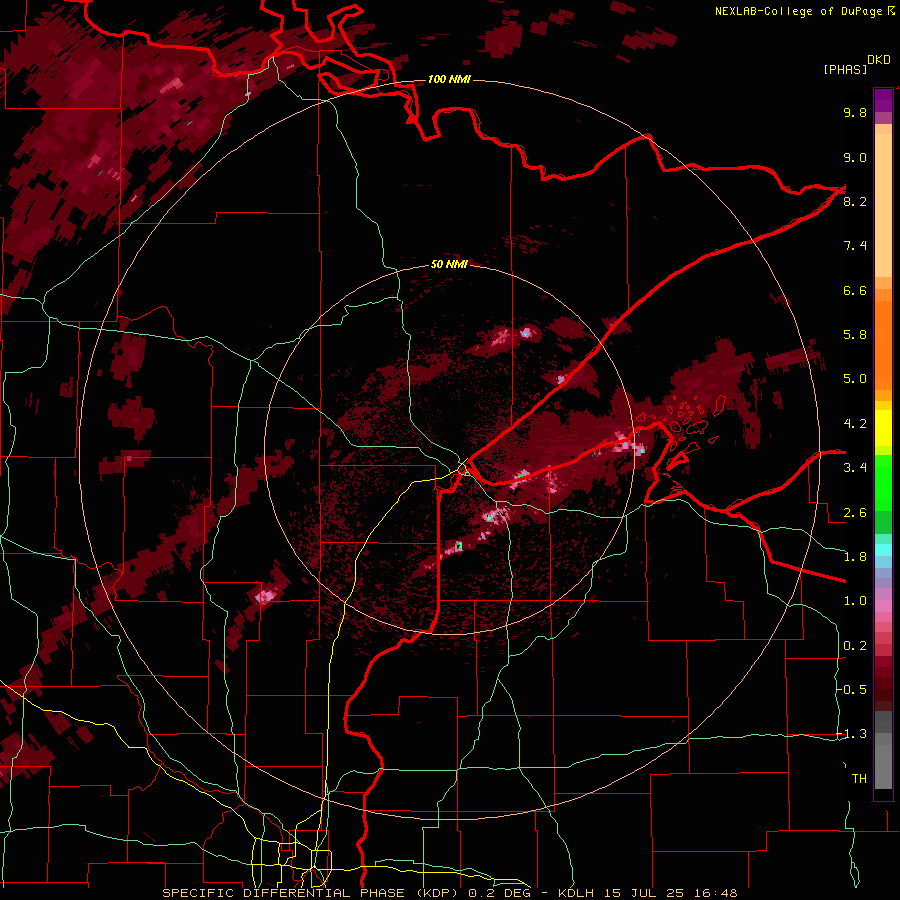This screenshot has width=900, height=900.
Task: Pick the pink band of the color bar near 1.0
Action: pyautogui.click(x=883, y=605)
